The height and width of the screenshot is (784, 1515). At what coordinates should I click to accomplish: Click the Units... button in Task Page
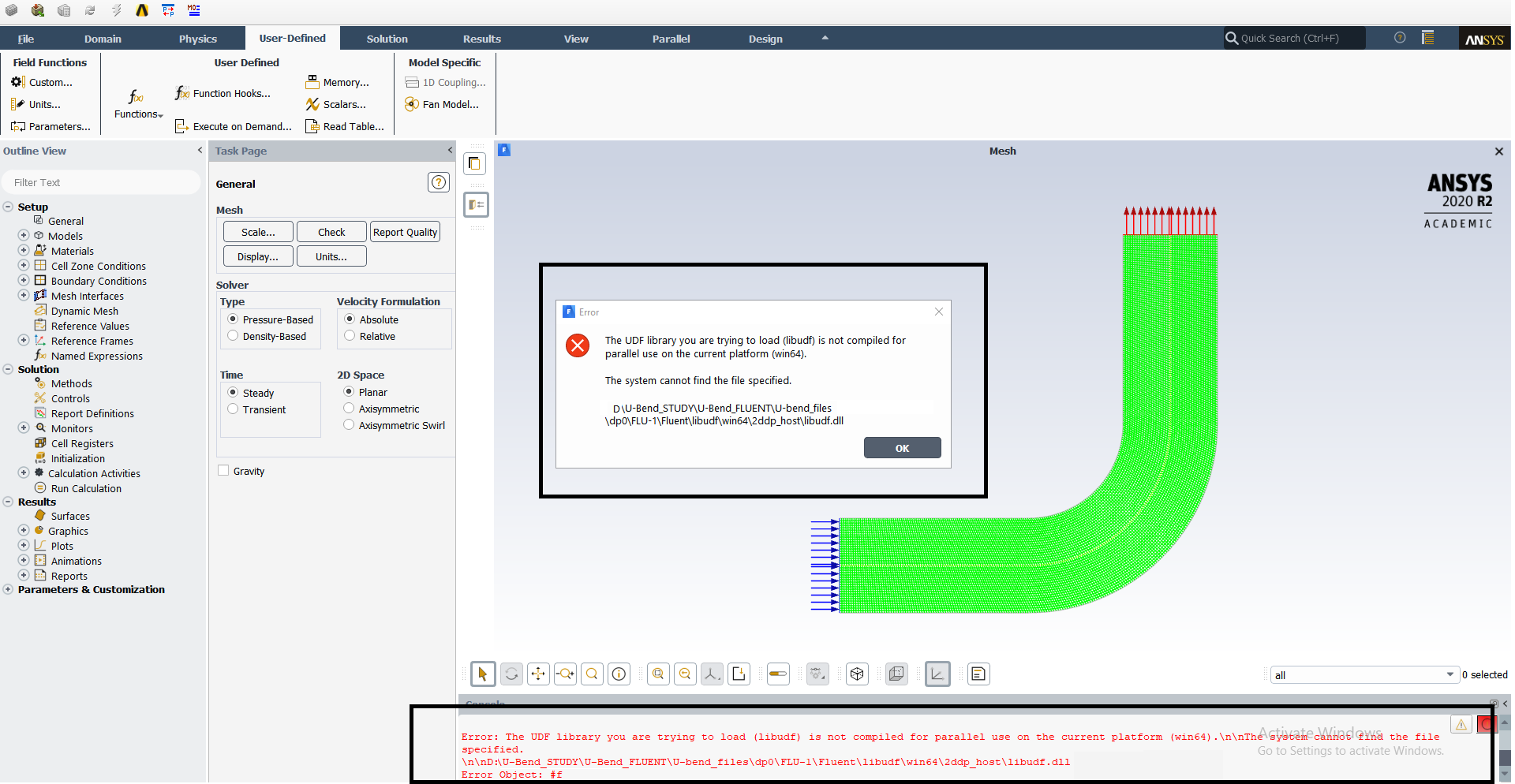click(x=331, y=256)
